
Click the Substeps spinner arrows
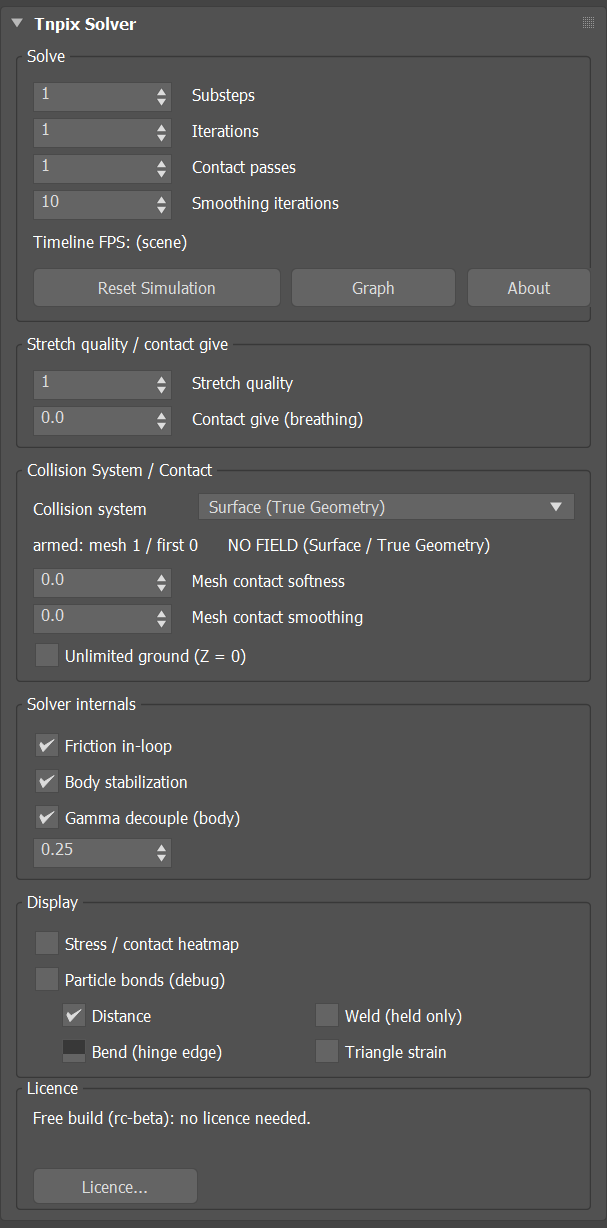coord(162,96)
